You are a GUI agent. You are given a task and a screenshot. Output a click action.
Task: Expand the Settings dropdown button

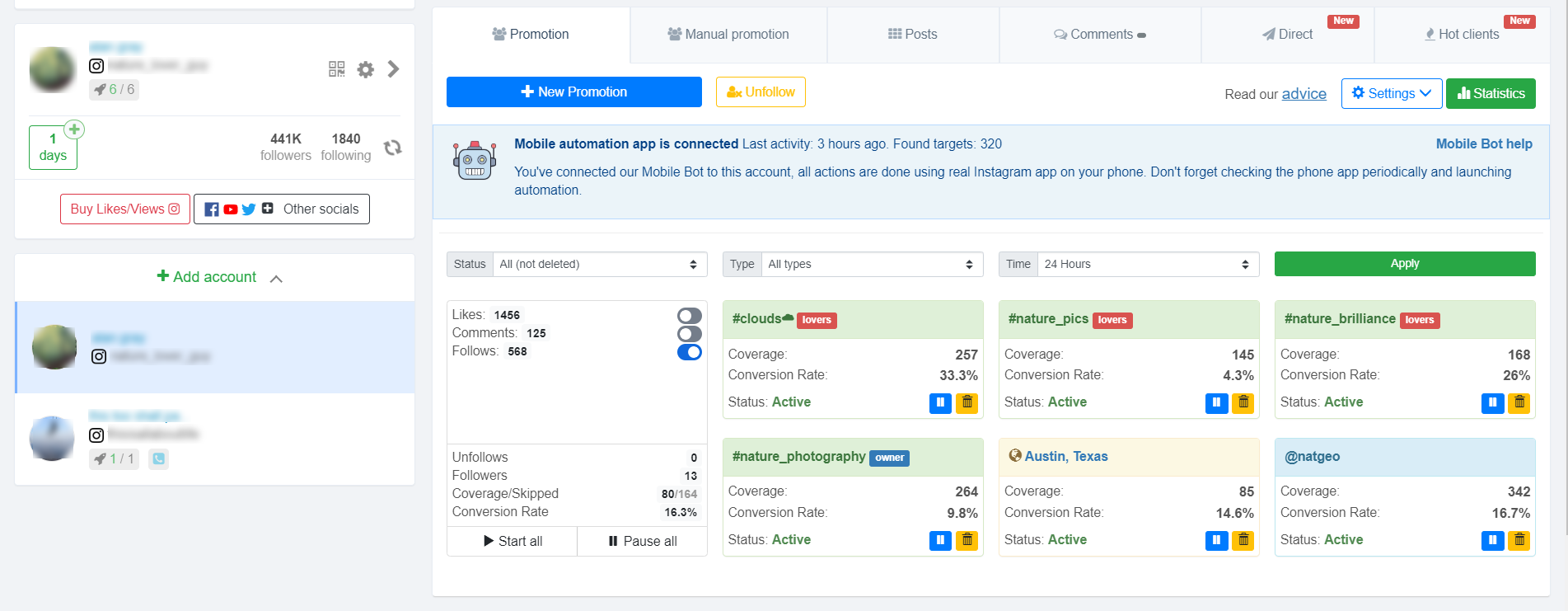pyautogui.click(x=1392, y=93)
